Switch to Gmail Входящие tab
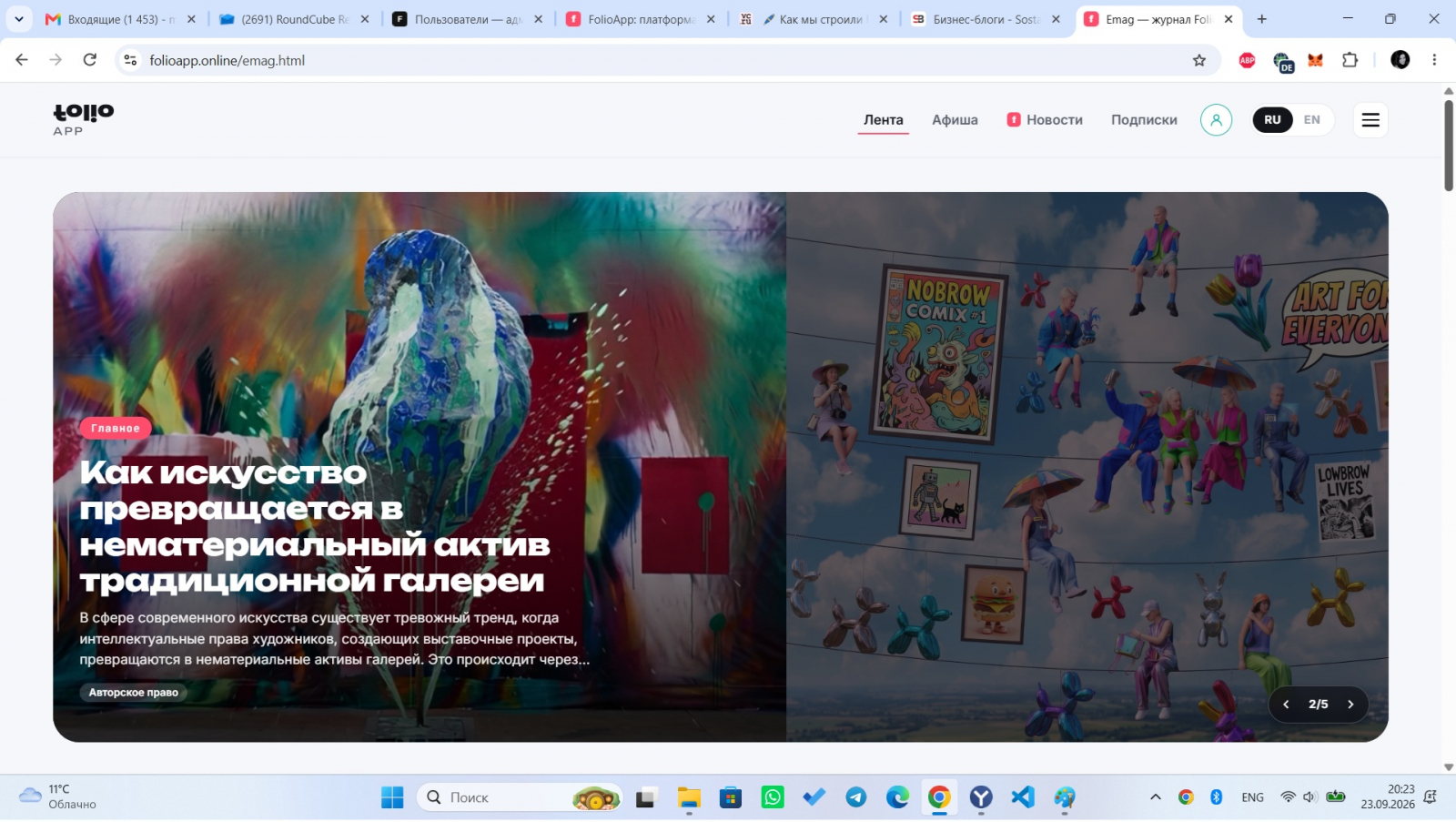Screen dimensions: 1456x822 click(120, 19)
